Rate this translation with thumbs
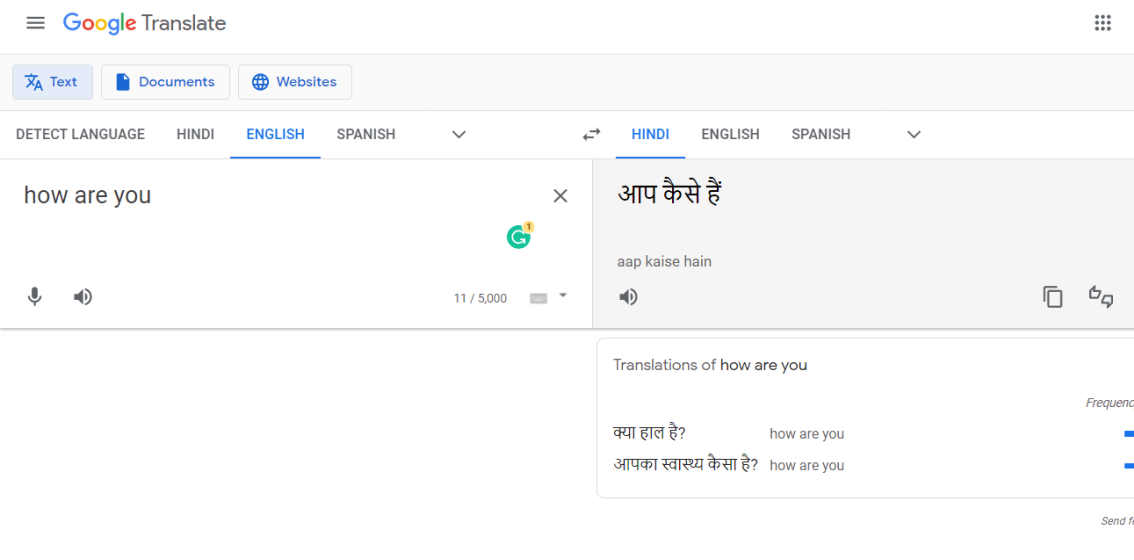This screenshot has height=560, width=1134. click(1101, 297)
